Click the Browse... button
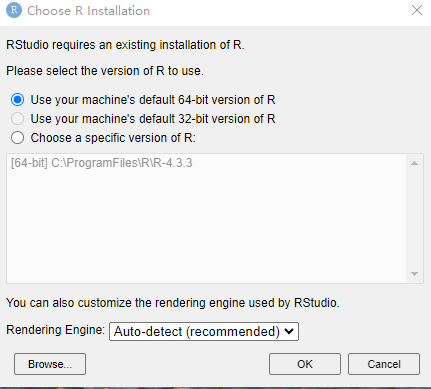 point(50,364)
